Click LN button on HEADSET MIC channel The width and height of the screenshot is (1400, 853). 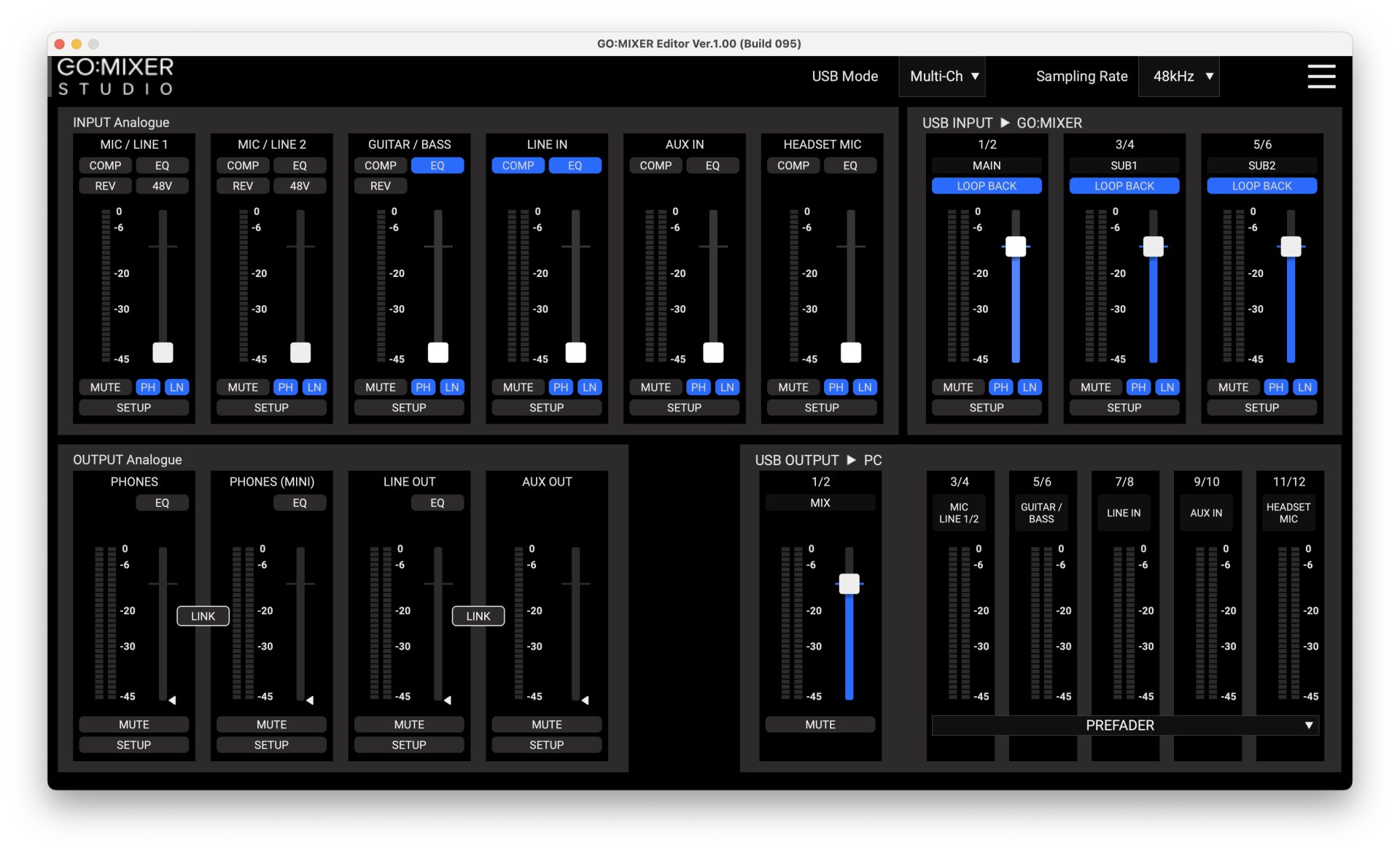pyautogui.click(x=865, y=387)
